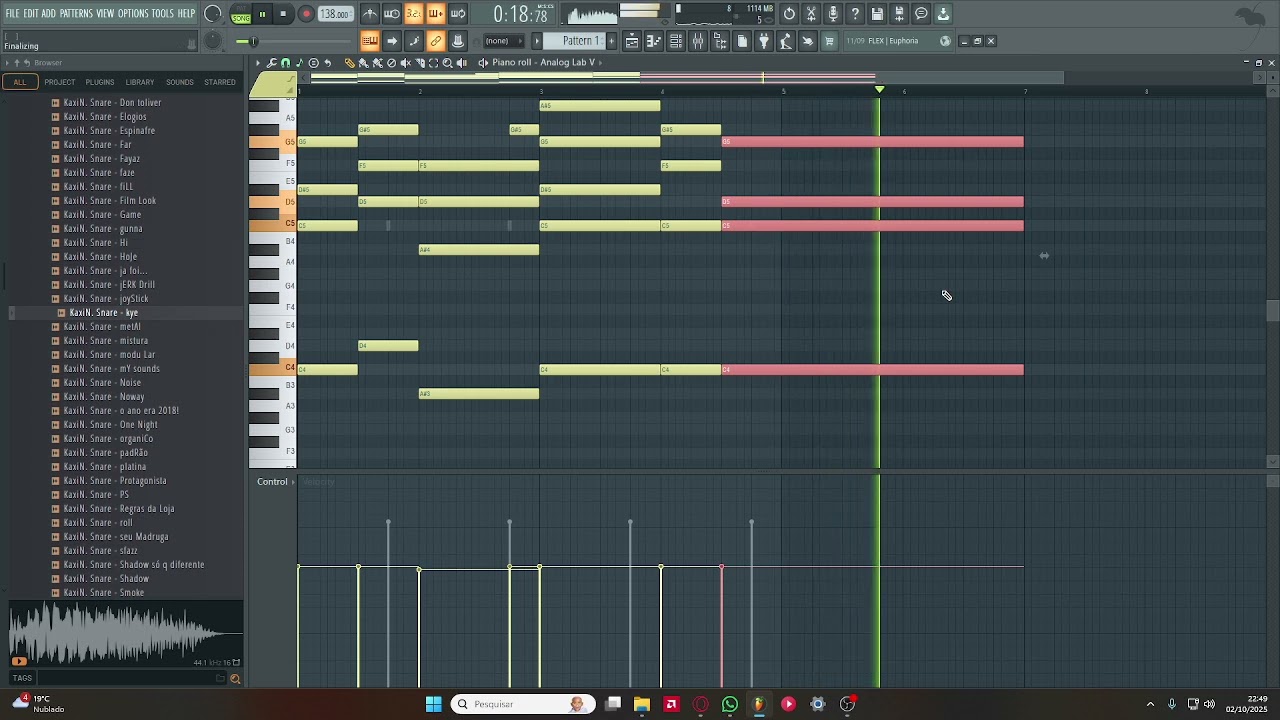Open the Mixer view
Image resolution: width=1280 pixels, height=720 pixels.
698,41
